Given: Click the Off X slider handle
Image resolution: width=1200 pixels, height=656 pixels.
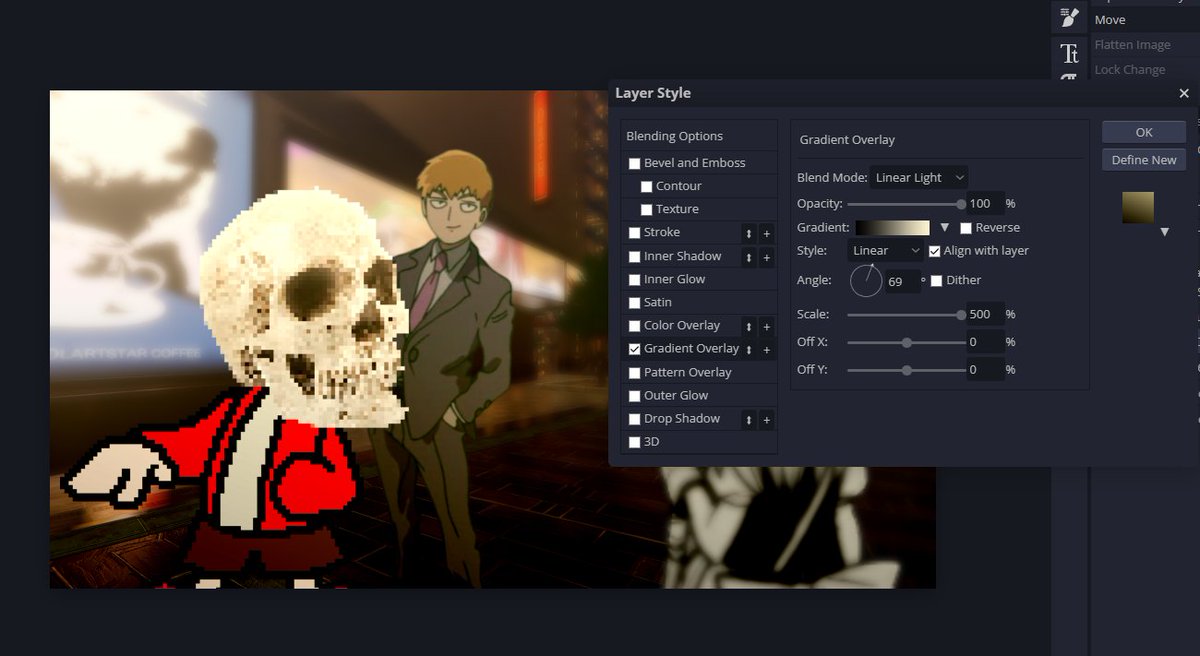Looking at the screenshot, I should click(x=906, y=343).
